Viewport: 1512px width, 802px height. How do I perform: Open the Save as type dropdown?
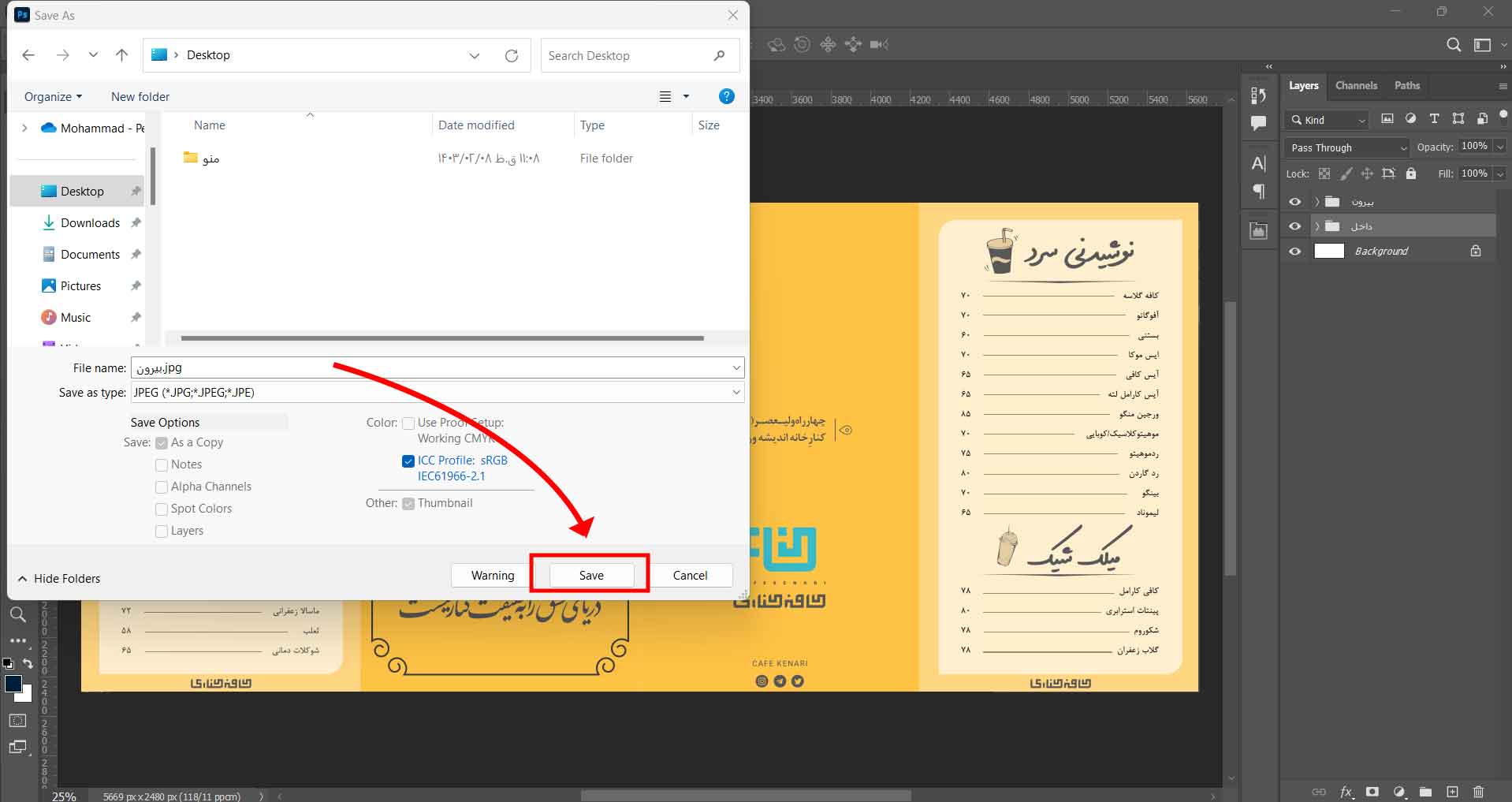438,392
